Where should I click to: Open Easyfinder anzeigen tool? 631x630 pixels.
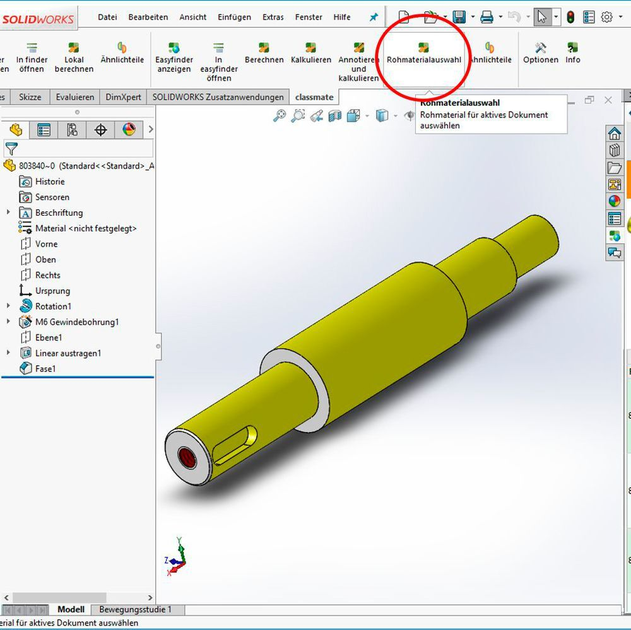[x=173, y=55]
